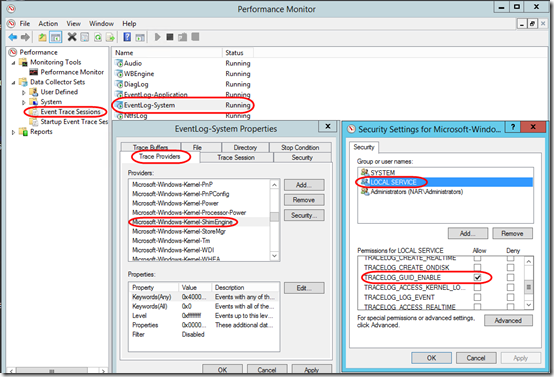Screen dimensions: 554x377
Task: Open Help with the blue question-mark icon
Action: click(127, 37)
